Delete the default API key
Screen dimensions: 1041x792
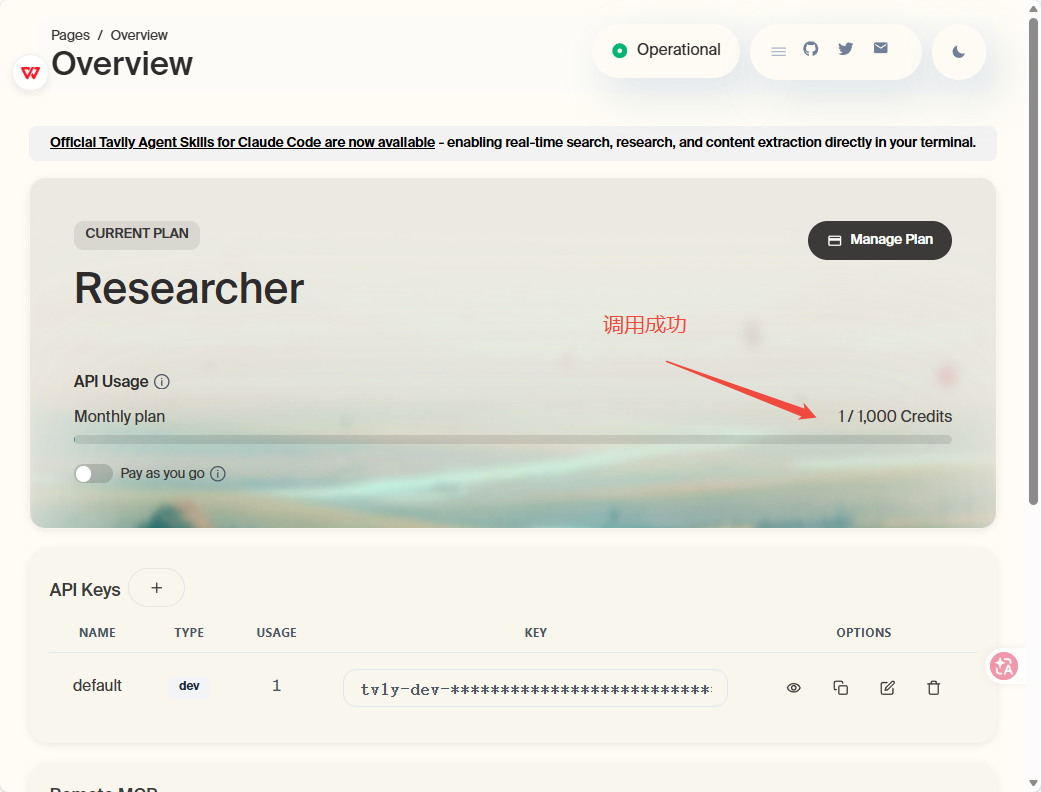[933, 688]
